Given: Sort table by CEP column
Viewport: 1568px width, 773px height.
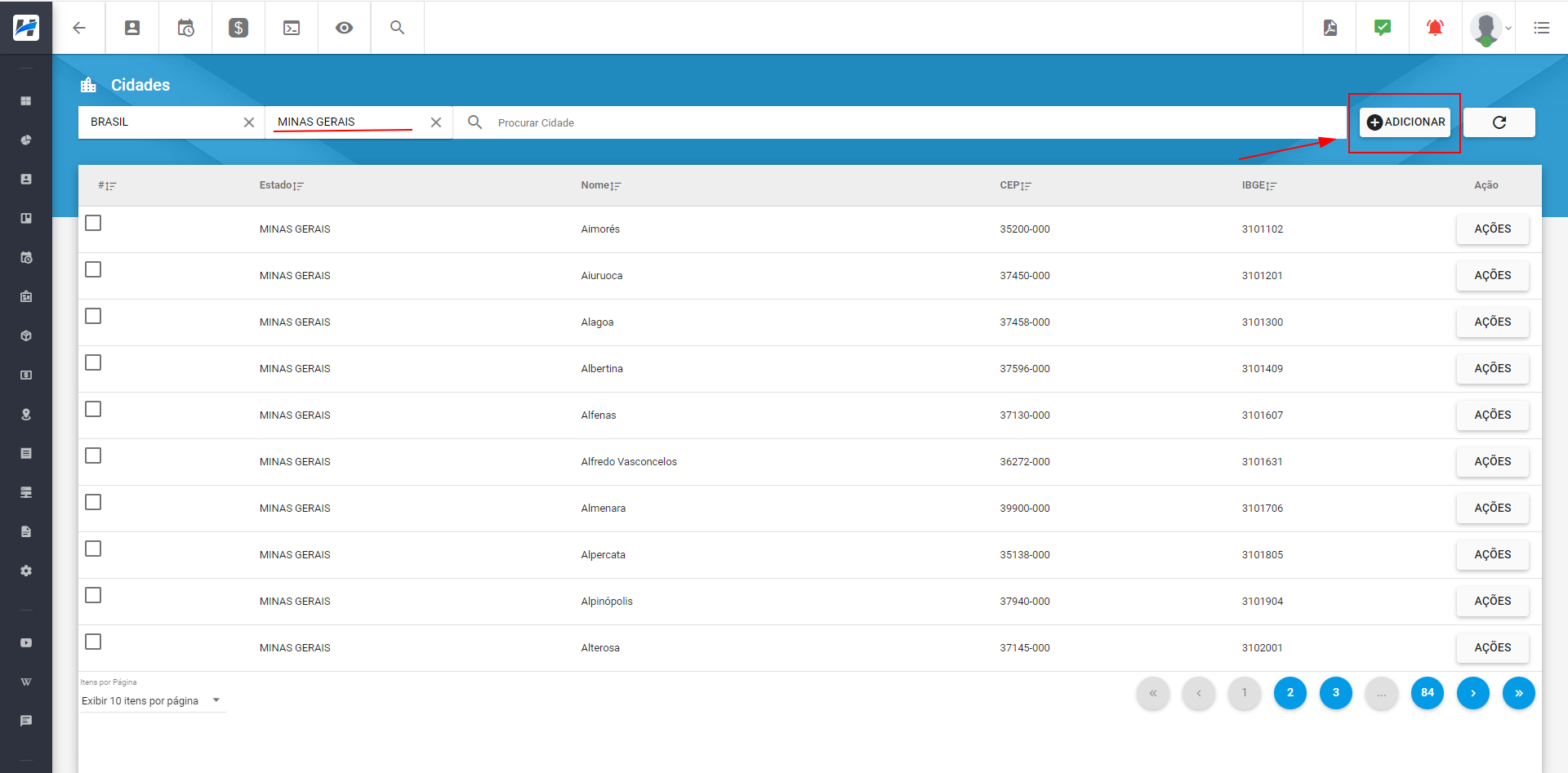Looking at the screenshot, I should [x=1016, y=186].
